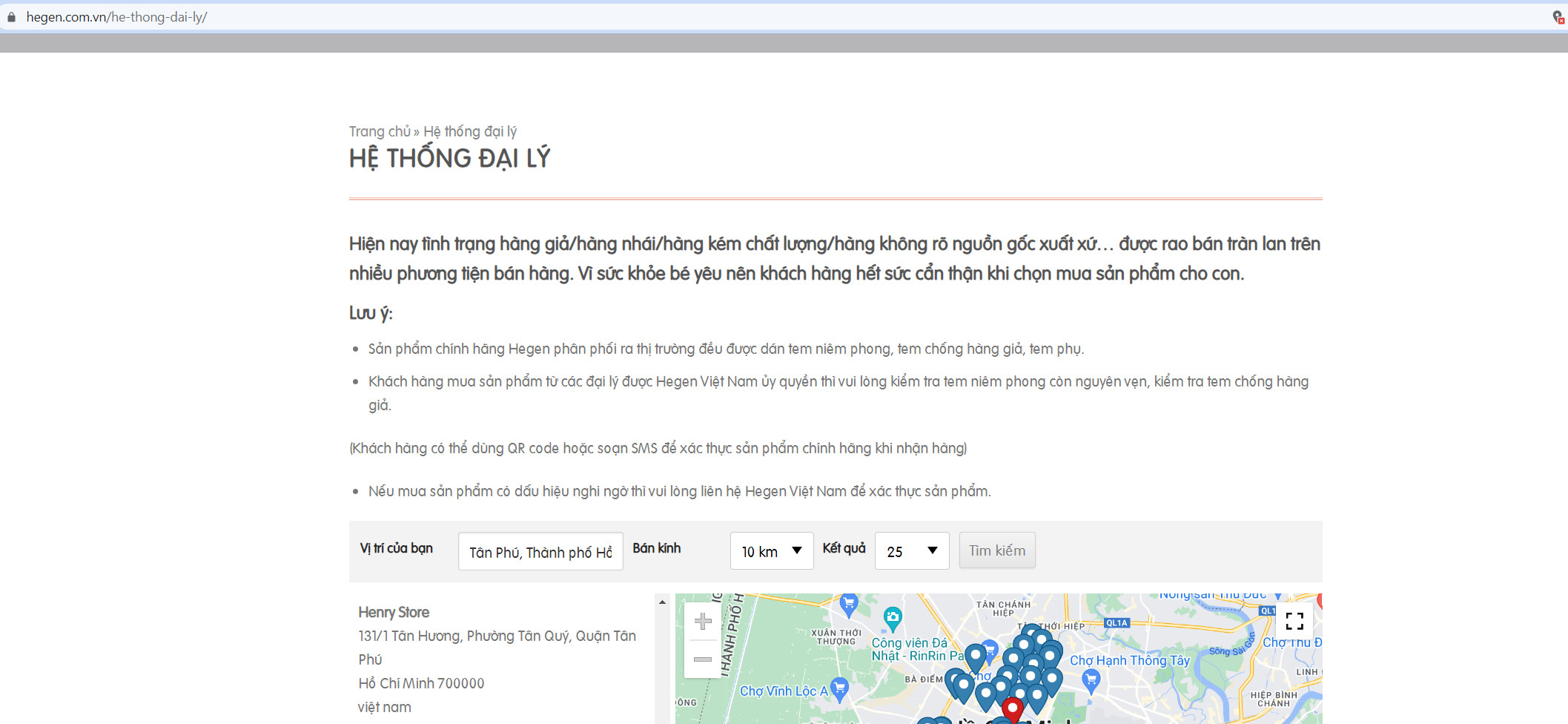Click the site security padlock icon
Viewport: 1568px width, 724px height.
click(x=11, y=17)
